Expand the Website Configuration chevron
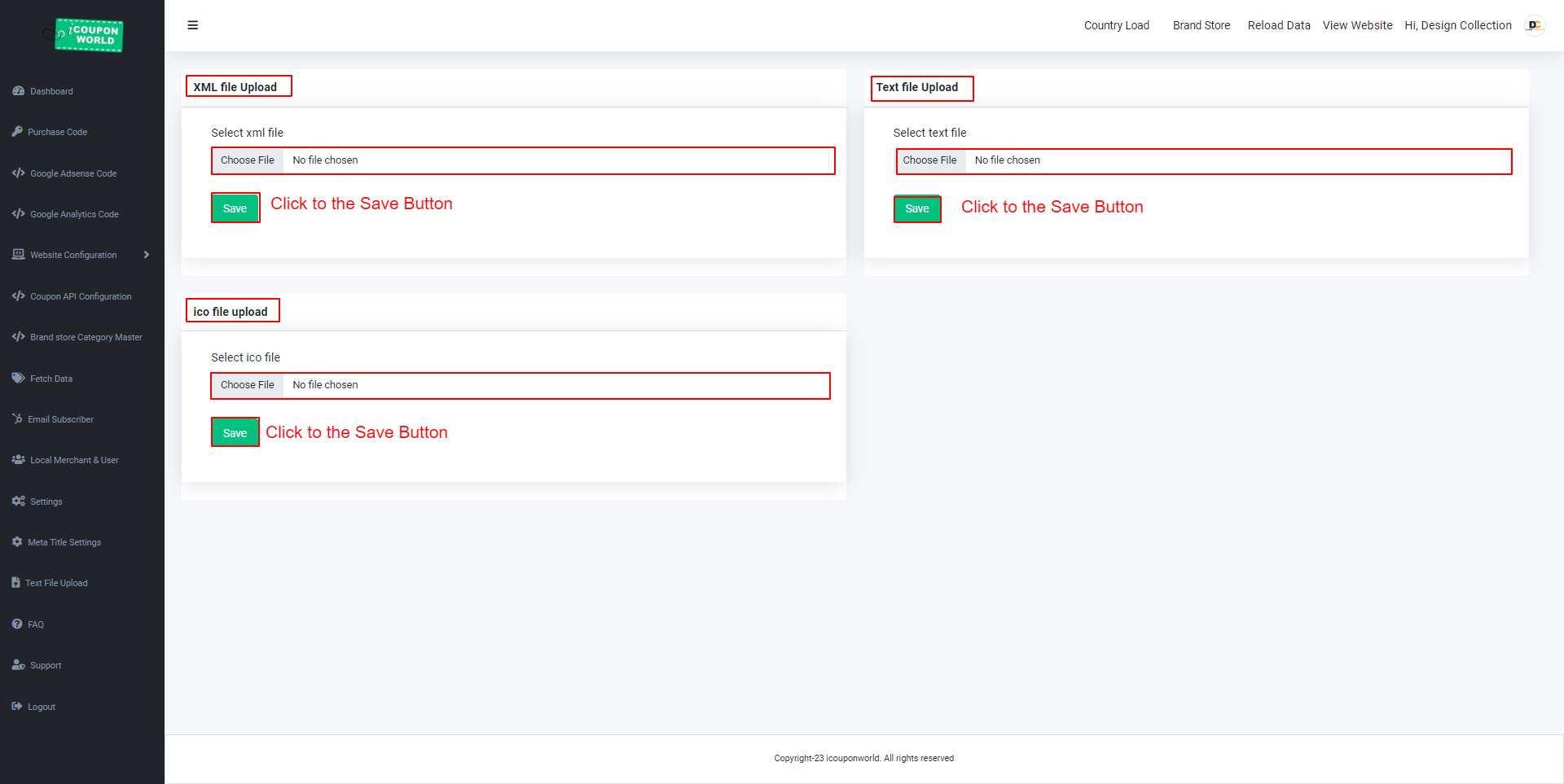Image resolution: width=1564 pixels, height=784 pixels. pos(147,255)
